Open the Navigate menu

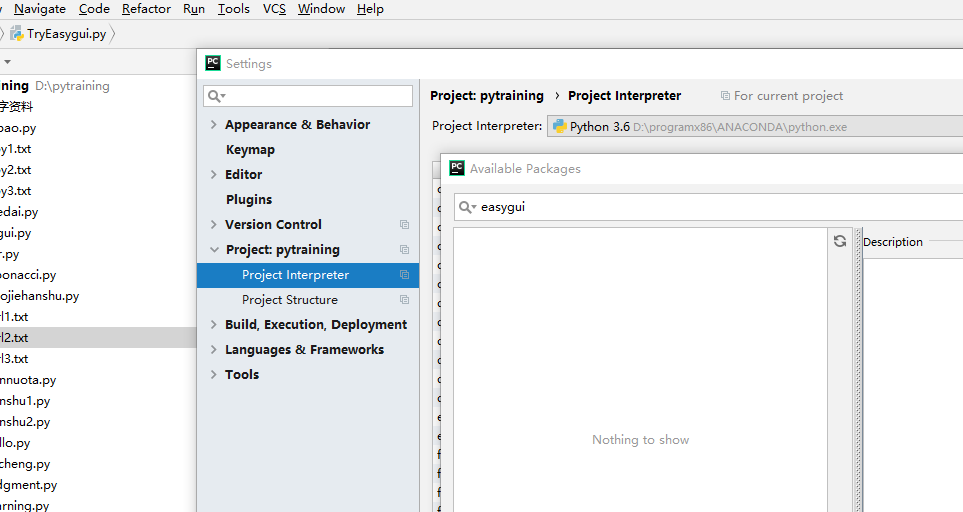(x=39, y=9)
